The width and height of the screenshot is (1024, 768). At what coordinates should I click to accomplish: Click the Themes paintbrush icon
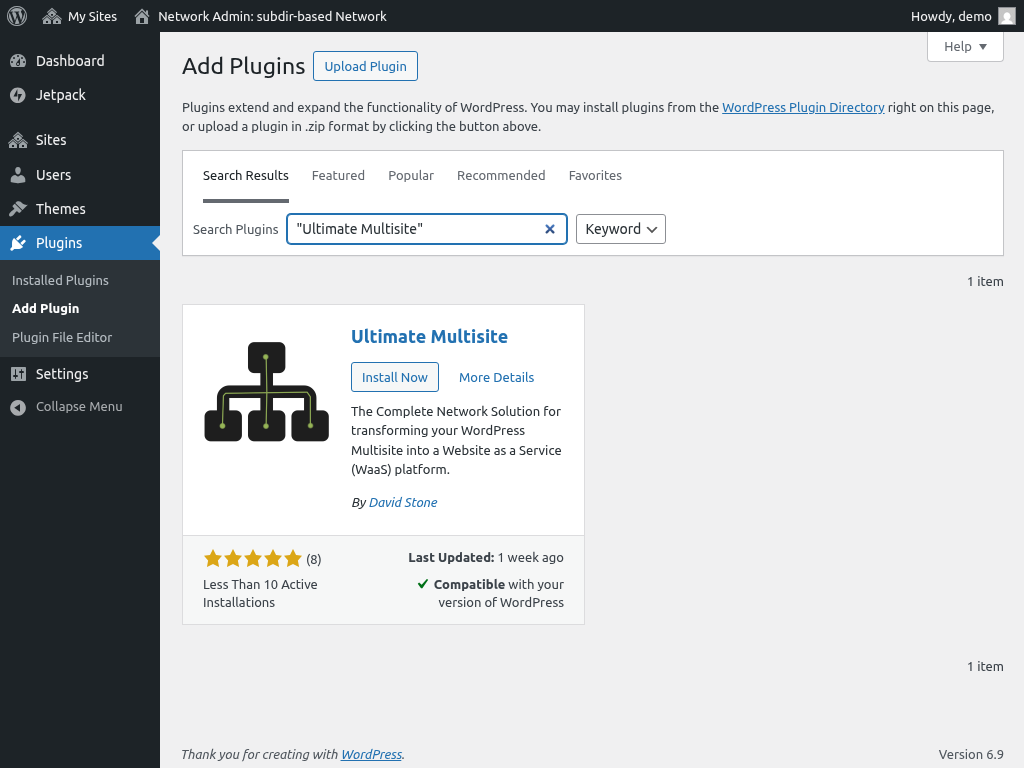pyautogui.click(x=18, y=209)
